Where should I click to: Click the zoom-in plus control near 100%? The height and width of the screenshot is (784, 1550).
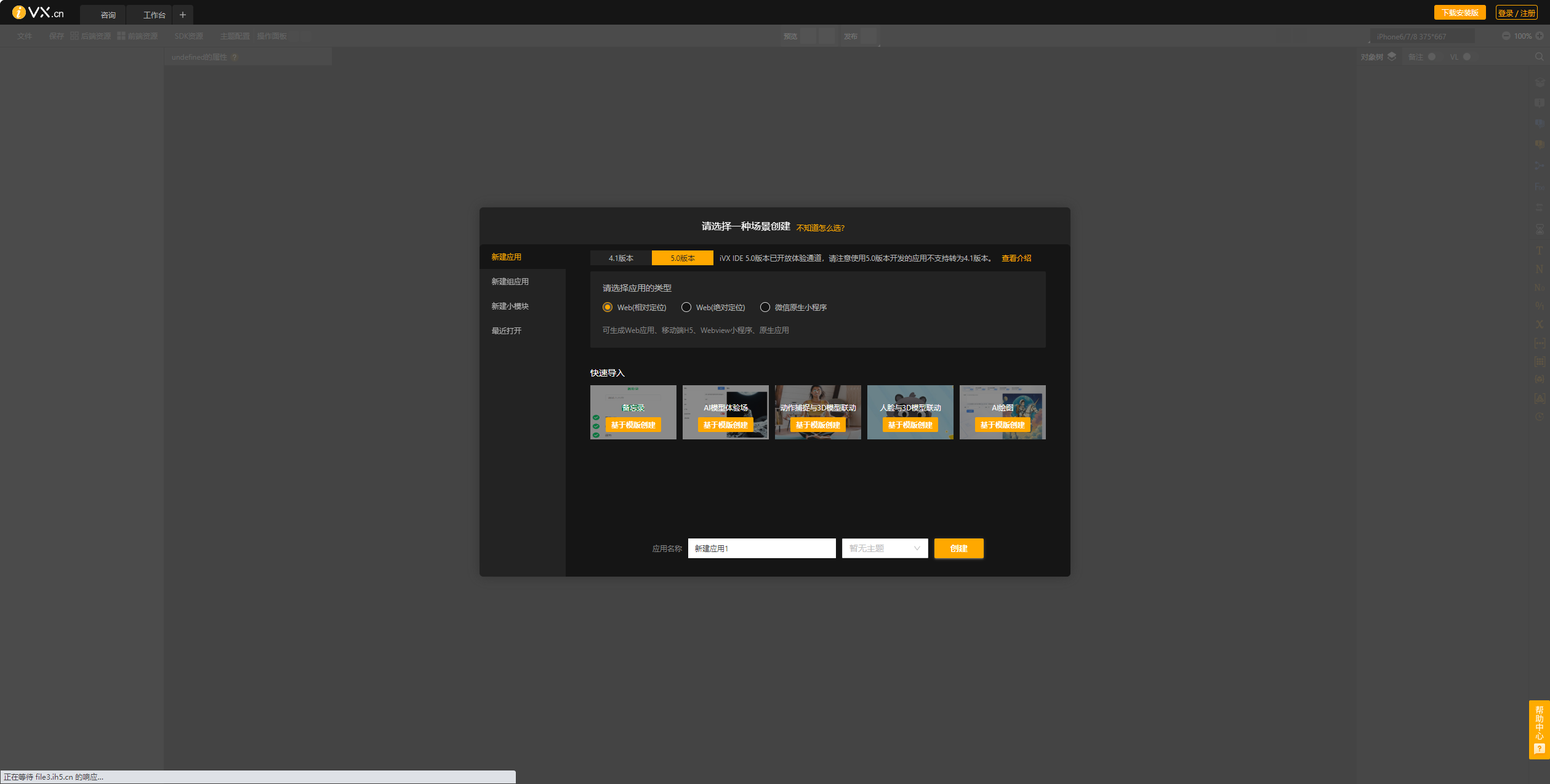[1541, 36]
